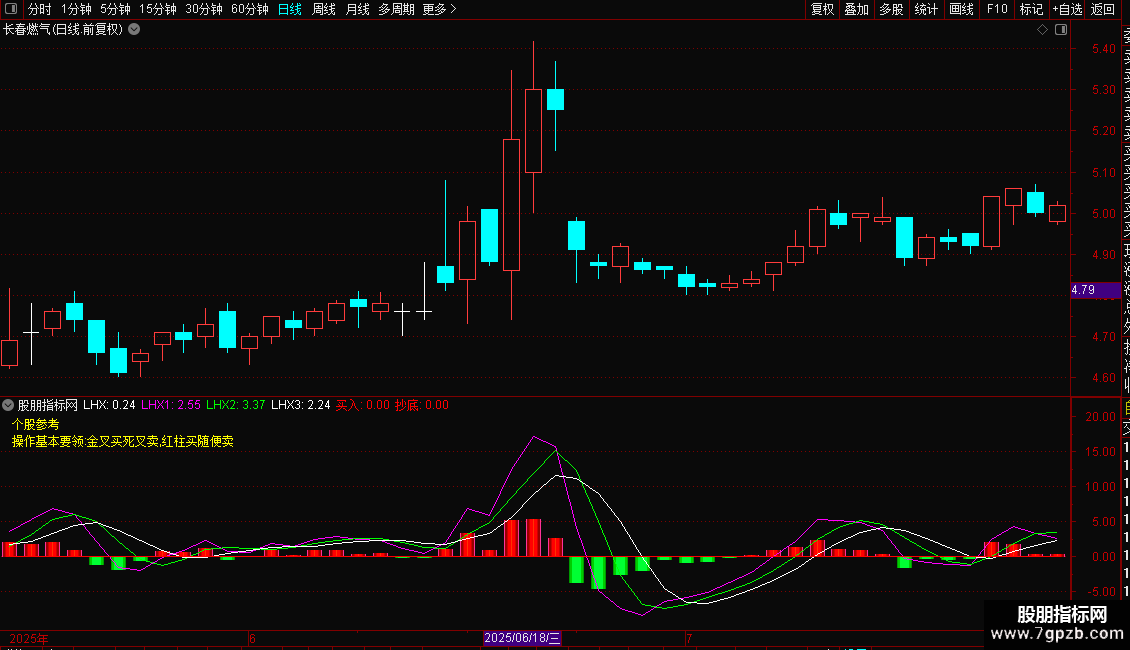Viewport: 1130px width, 650px height.
Task: Expand the 更多 more periods menu
Action: 440,9
